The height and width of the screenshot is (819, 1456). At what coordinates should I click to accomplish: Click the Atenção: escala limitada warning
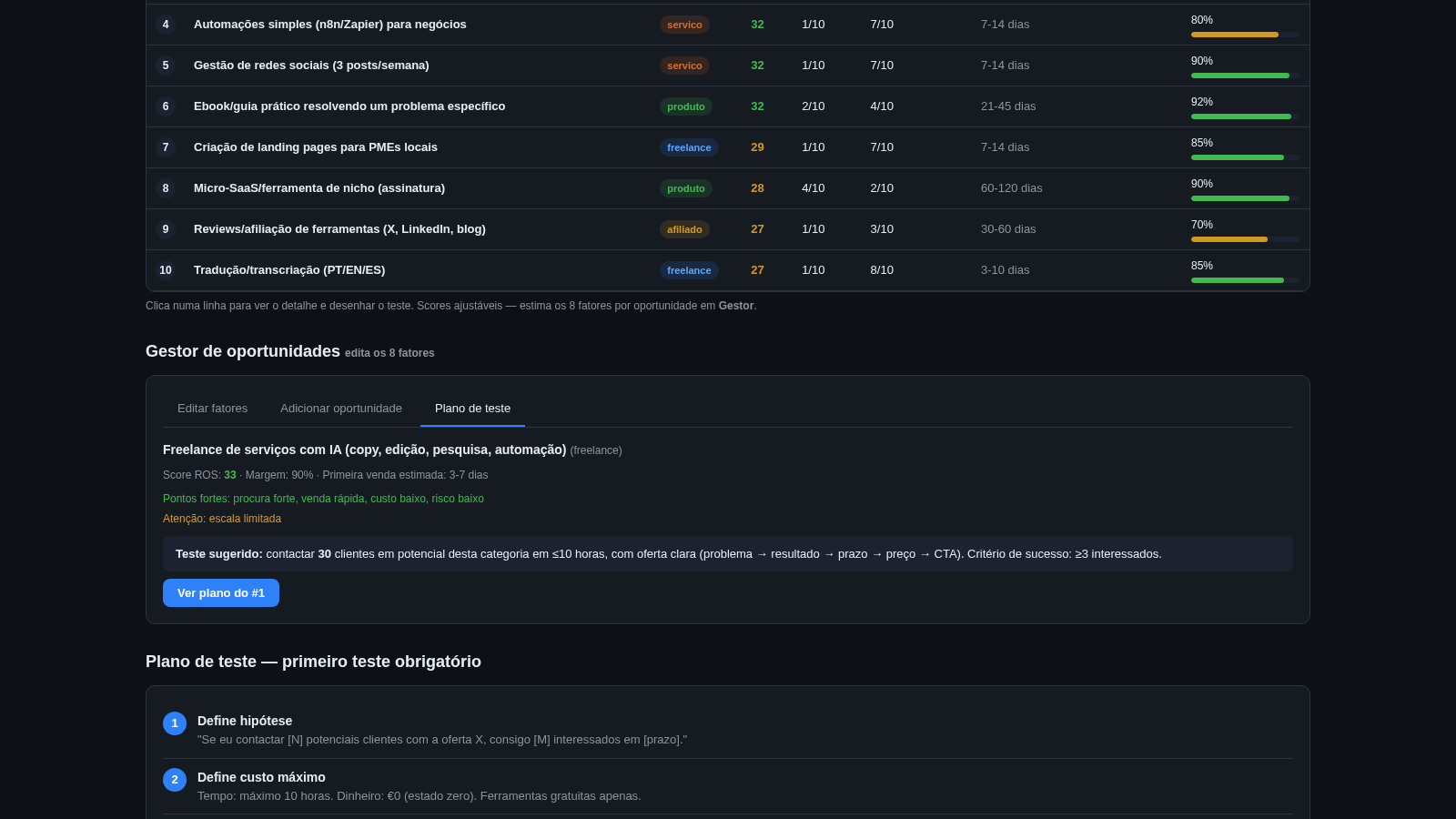point(222,519)
